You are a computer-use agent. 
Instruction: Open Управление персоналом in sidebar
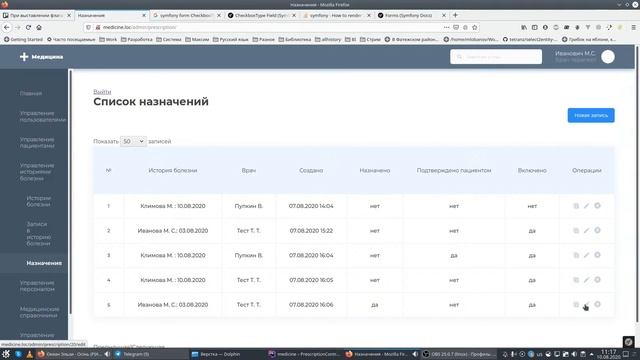(x=37, y=286)
